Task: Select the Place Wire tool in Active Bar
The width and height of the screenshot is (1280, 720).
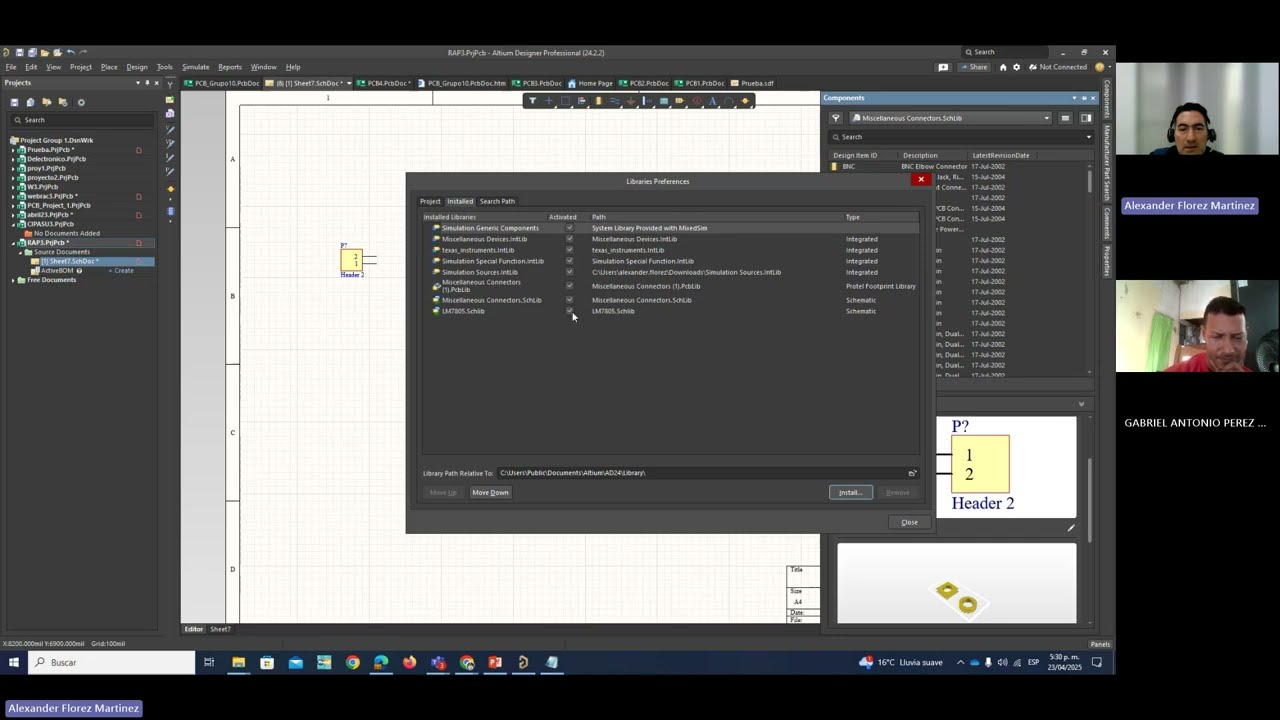Action: point(615,101)
